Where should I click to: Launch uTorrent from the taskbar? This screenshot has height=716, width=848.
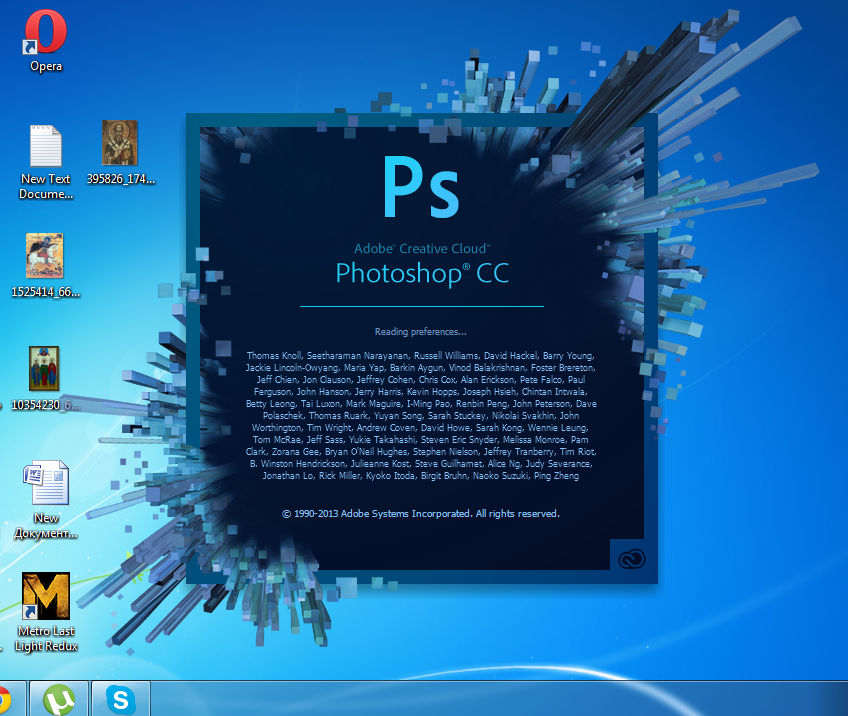pos(59,700)
